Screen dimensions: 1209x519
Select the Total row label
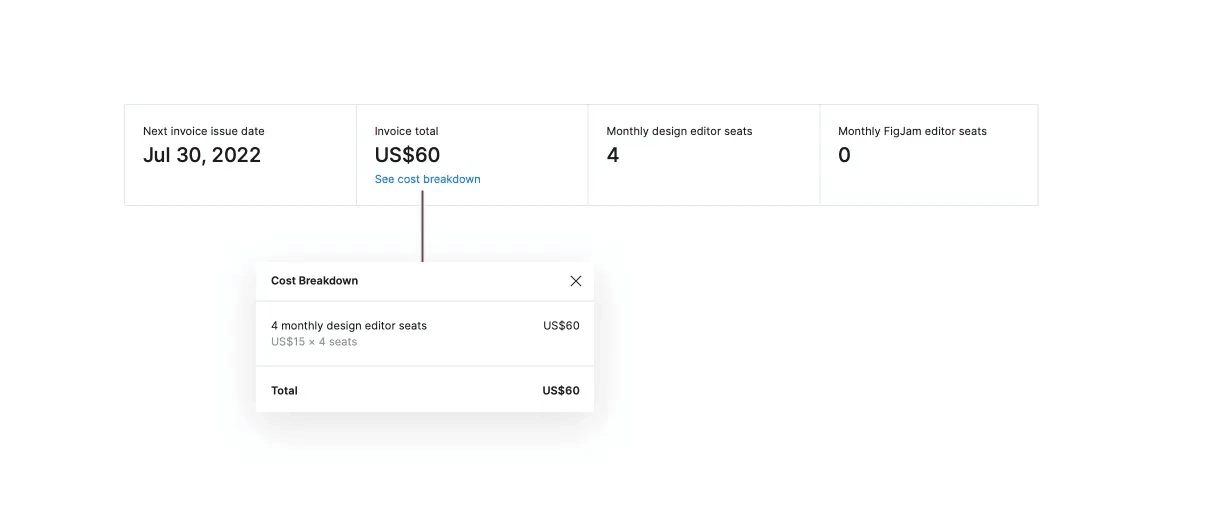click(284, 391)
